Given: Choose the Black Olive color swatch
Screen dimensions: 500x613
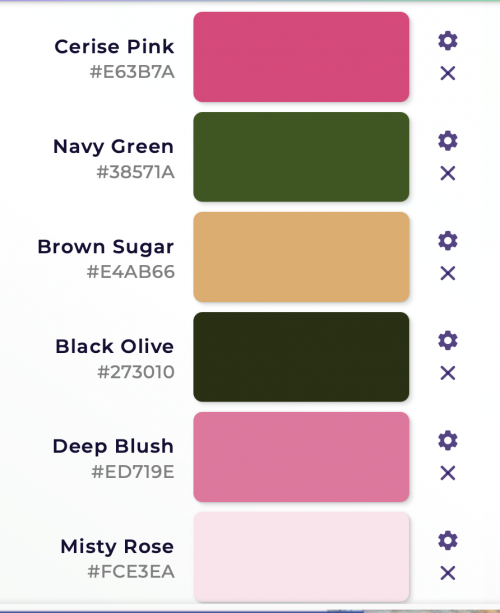Looking at the screenshot, I should coord(301,357).
